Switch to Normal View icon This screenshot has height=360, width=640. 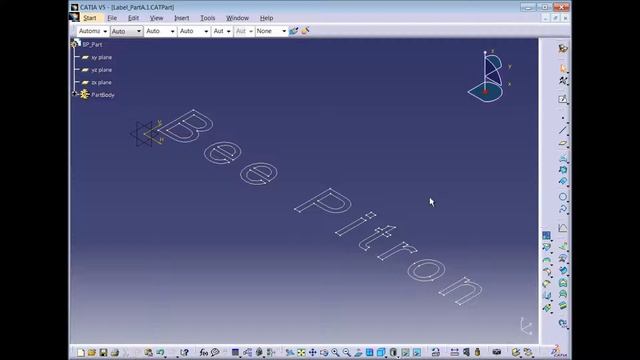click(358, 352)
